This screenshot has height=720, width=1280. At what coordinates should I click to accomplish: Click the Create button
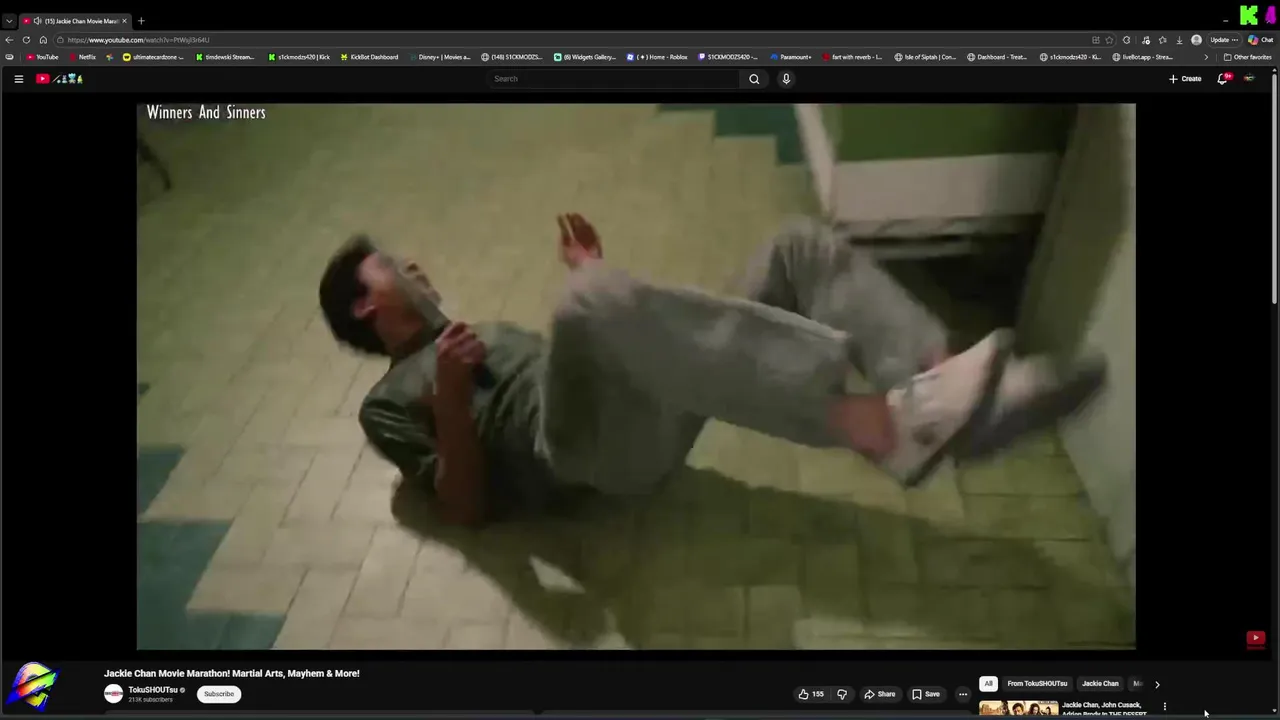[x=1185, y=79]
